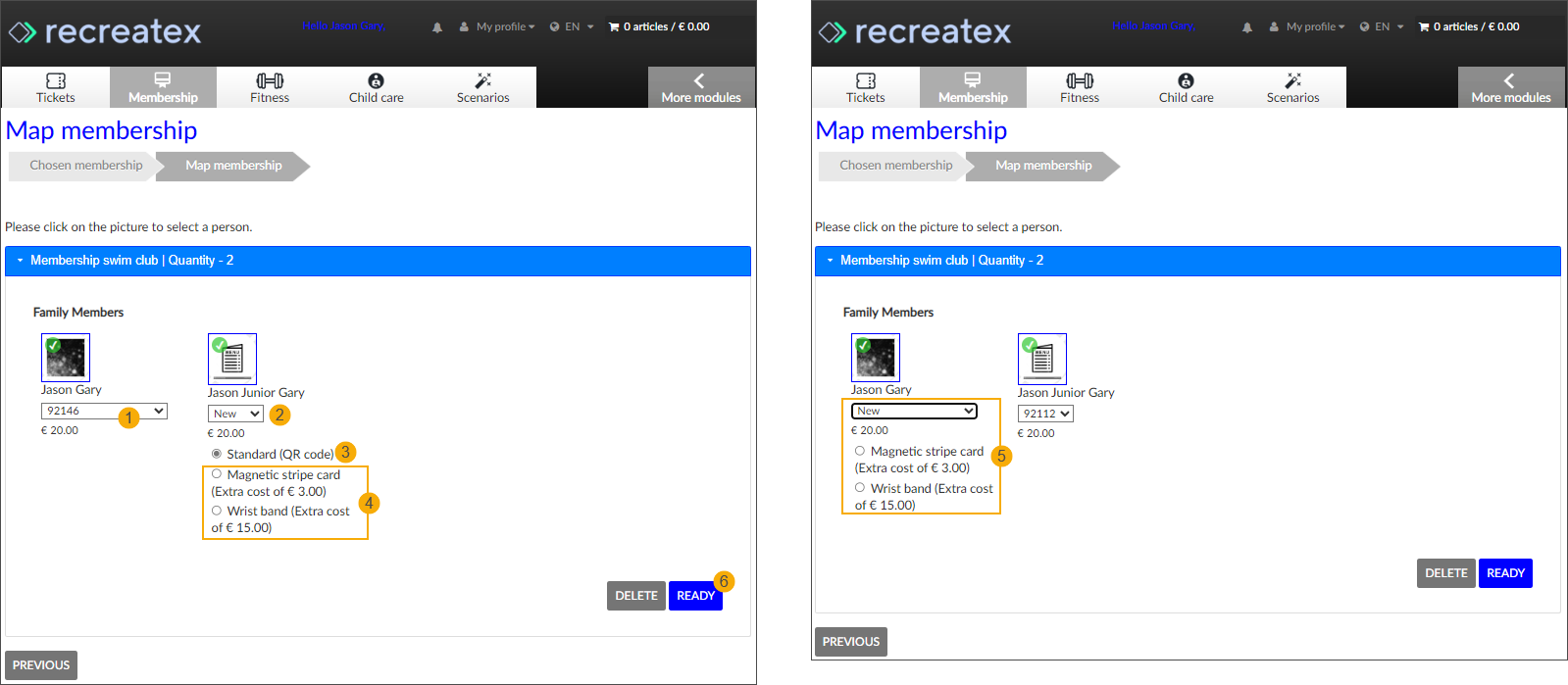Click Map membership heading in left window
The image size is (1568, 685).
click(x=102, y=130)
